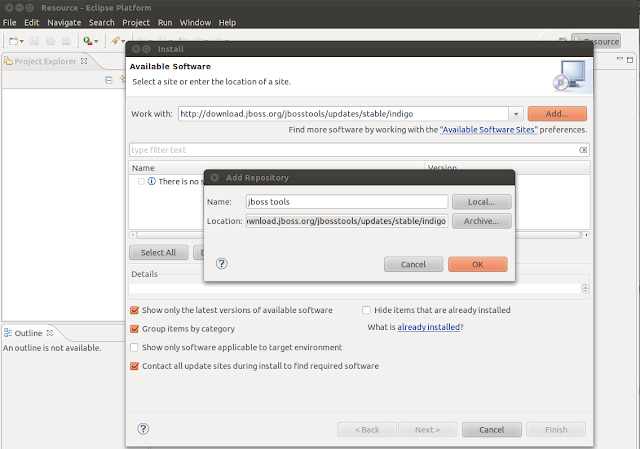Click Cancel in Add Repository dialog
Screen dimensions: 640x449
pyautogui.click(x=413, y=264)
